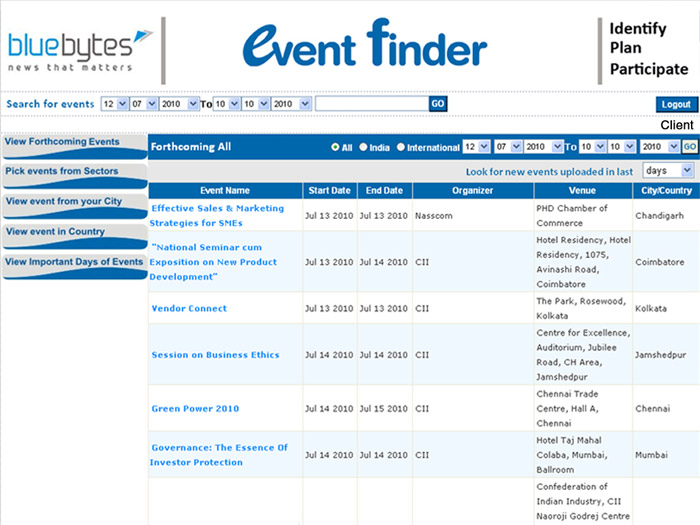Click the Forthcoming All heading
Screen dimensions: 700x525
pos(191,147)
